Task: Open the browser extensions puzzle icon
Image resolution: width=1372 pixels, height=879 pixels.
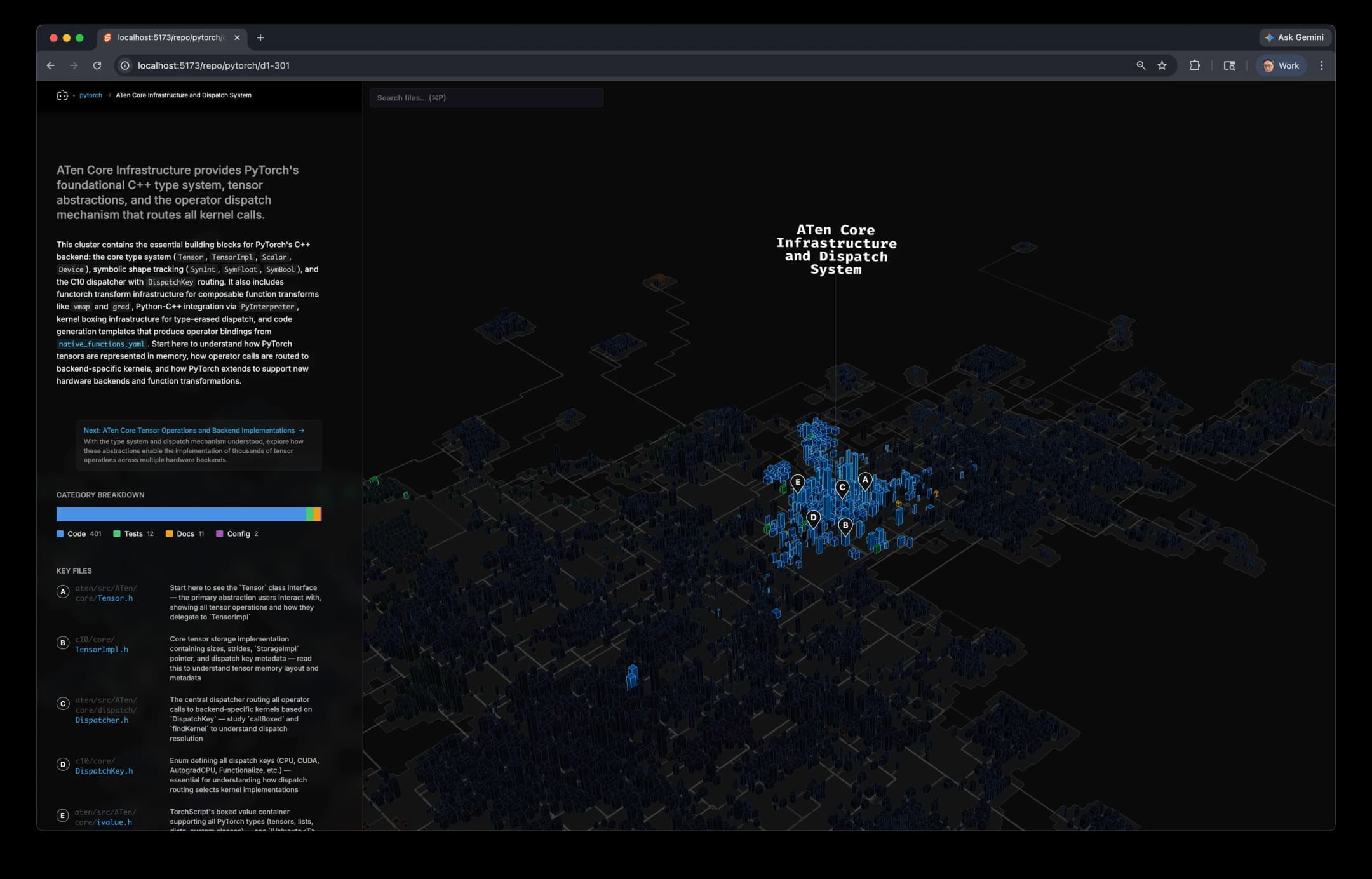Action: (x=1195, y=65)
